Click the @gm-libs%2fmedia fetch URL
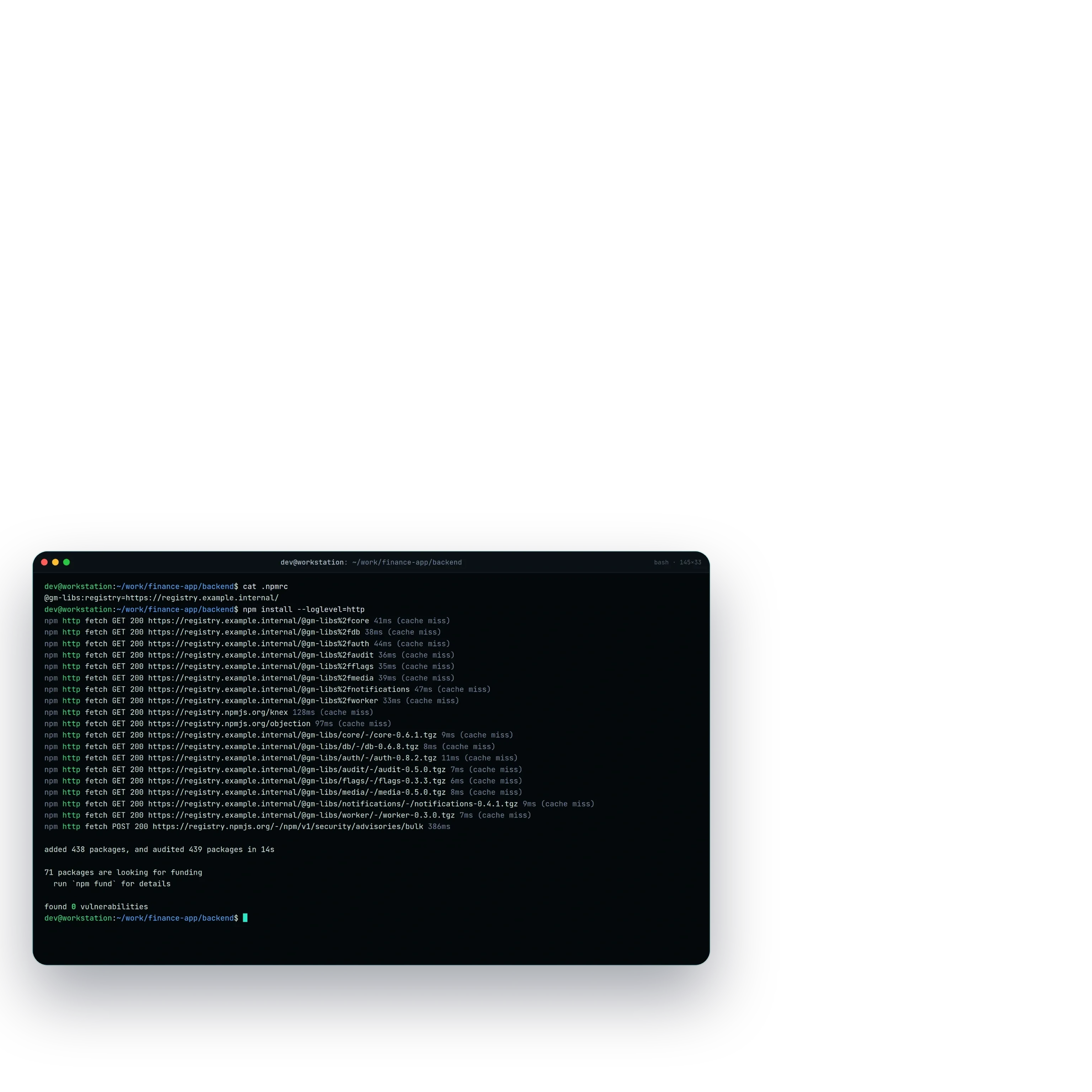1092x1092 pixels. pos(261,678)
